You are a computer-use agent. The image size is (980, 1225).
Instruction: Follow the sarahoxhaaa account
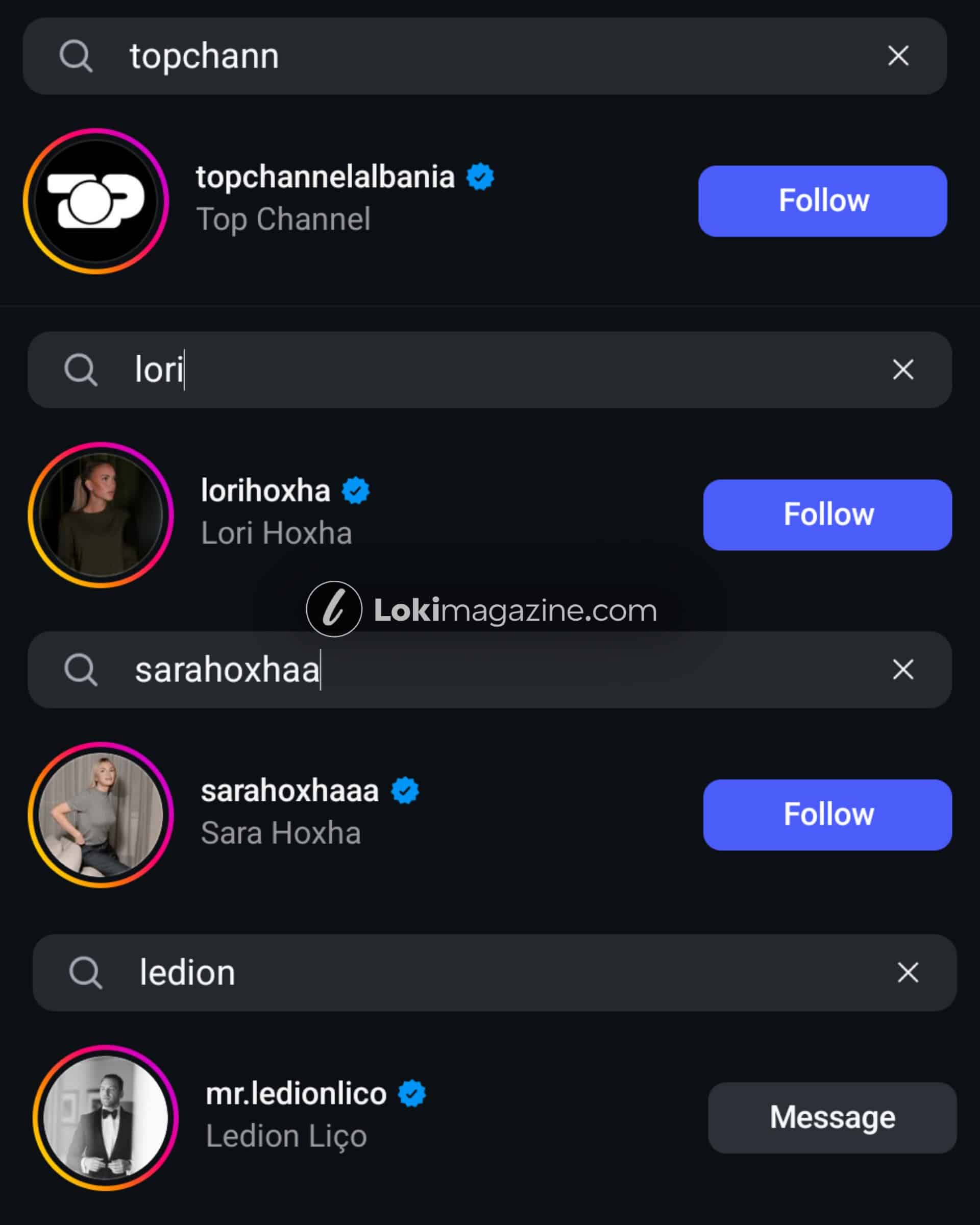click(827, 814)
